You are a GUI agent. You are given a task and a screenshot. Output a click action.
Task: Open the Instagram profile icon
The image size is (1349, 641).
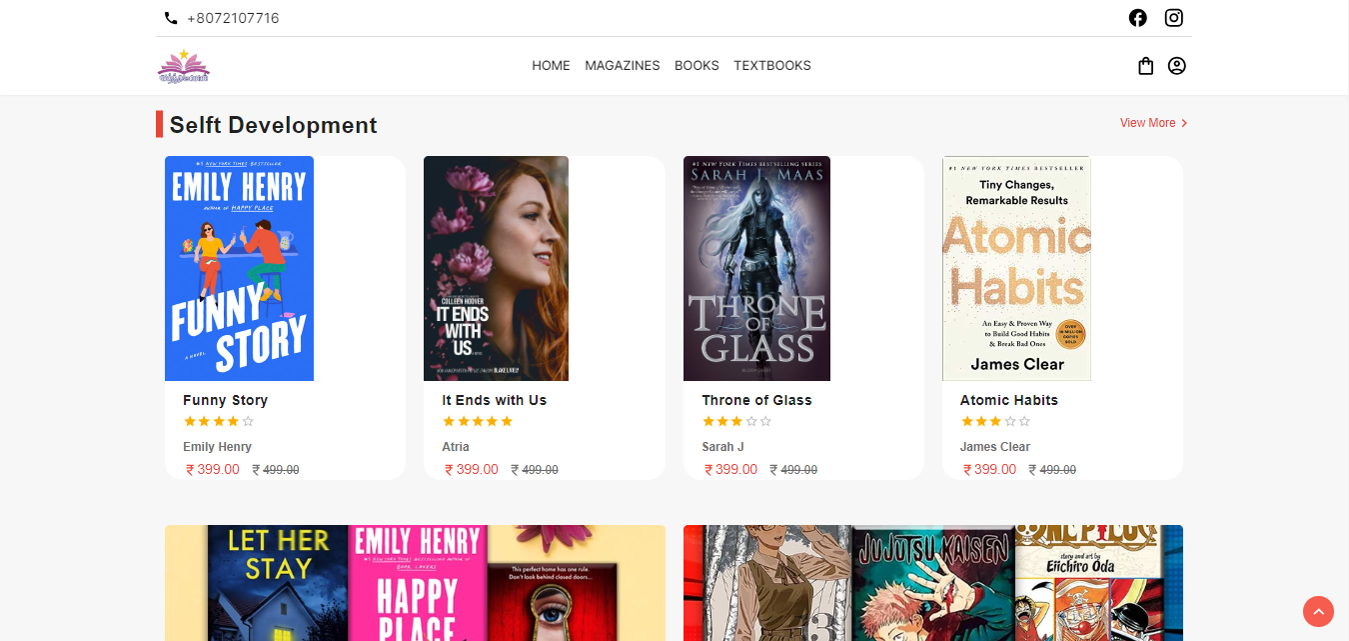1174,18
